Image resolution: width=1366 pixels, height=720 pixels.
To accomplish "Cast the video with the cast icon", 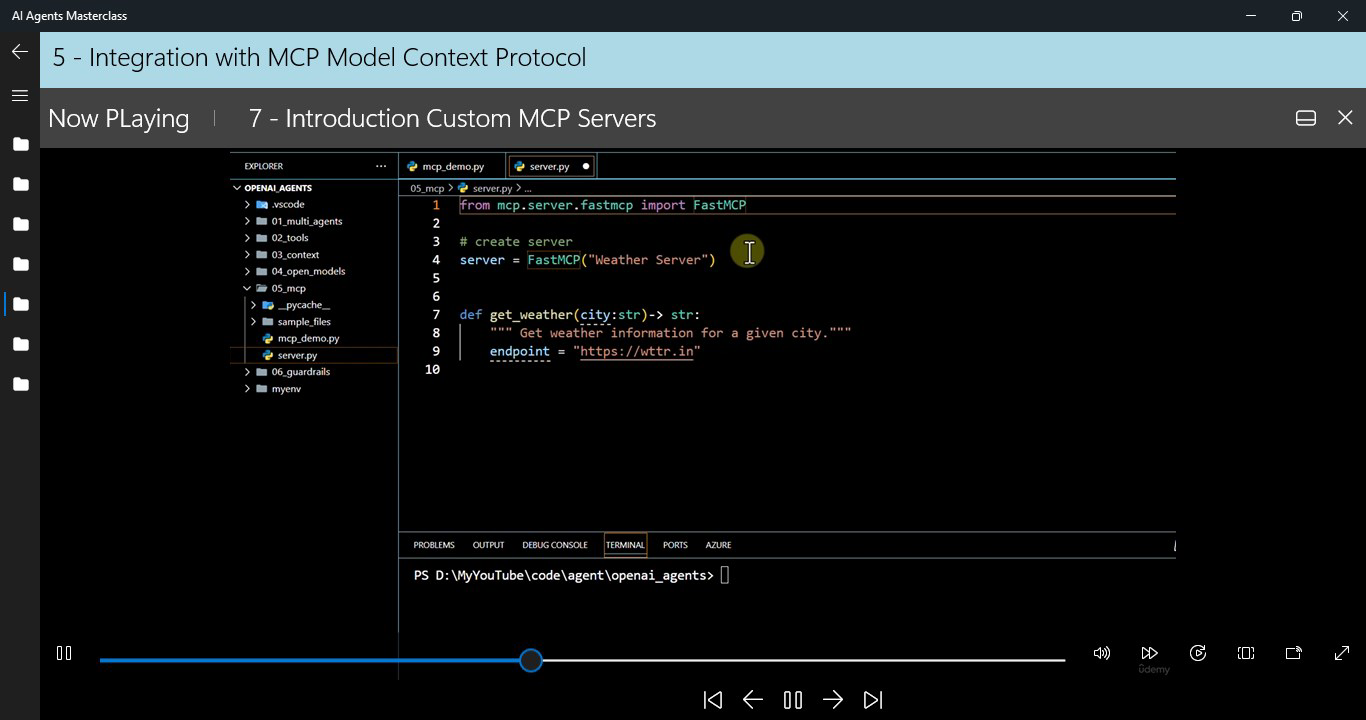I will [1294, 653].
